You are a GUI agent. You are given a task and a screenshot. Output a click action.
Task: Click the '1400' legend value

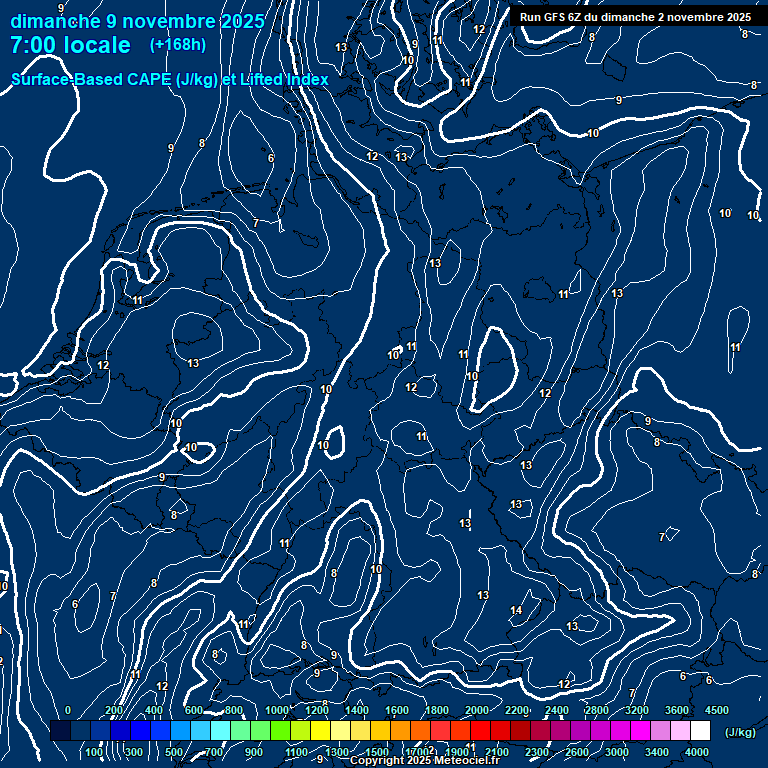(x=357, y=710)
